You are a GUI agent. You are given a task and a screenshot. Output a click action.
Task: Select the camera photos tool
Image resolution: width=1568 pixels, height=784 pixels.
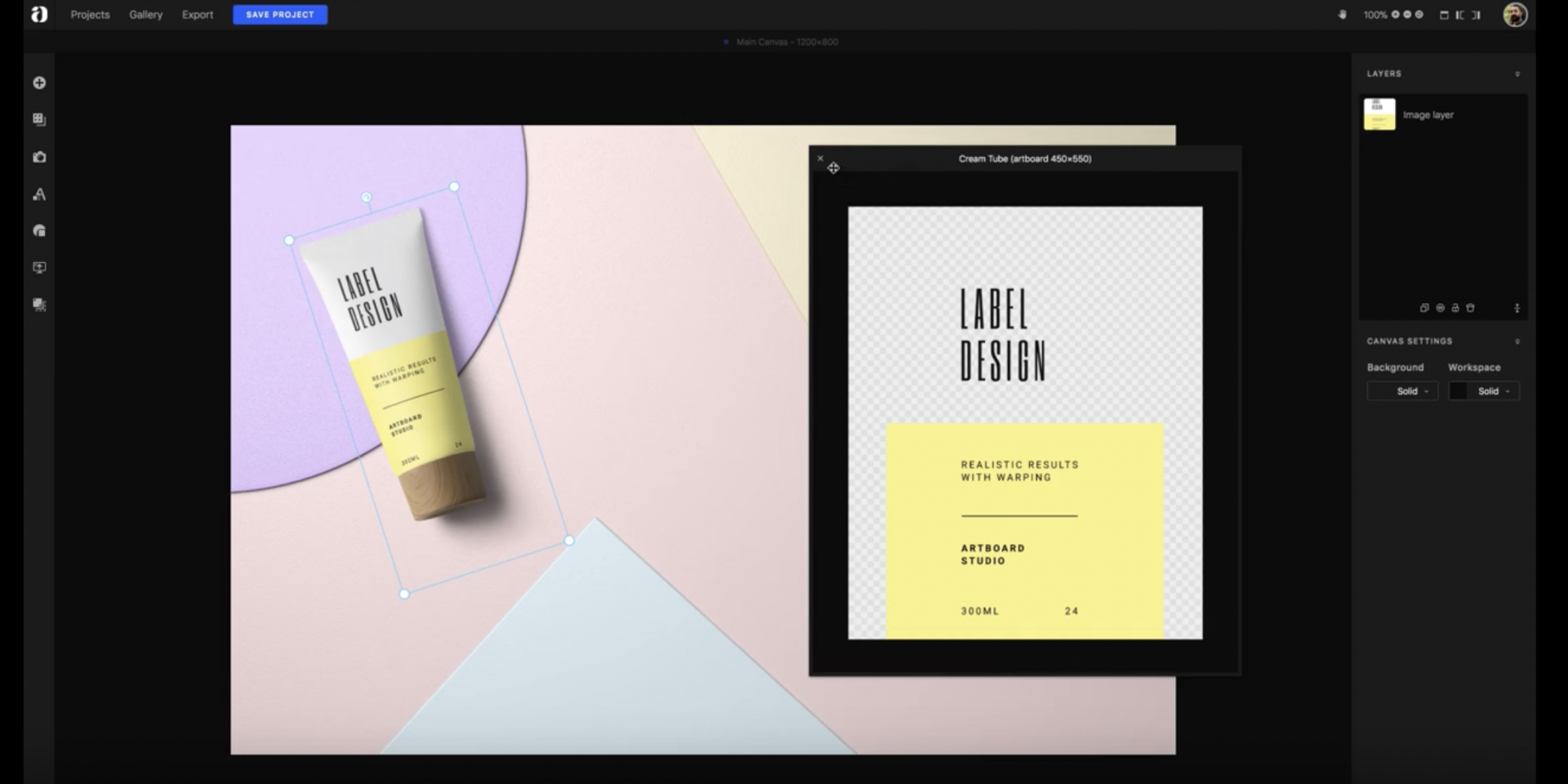pyautogui.click(x=39, y=157)
